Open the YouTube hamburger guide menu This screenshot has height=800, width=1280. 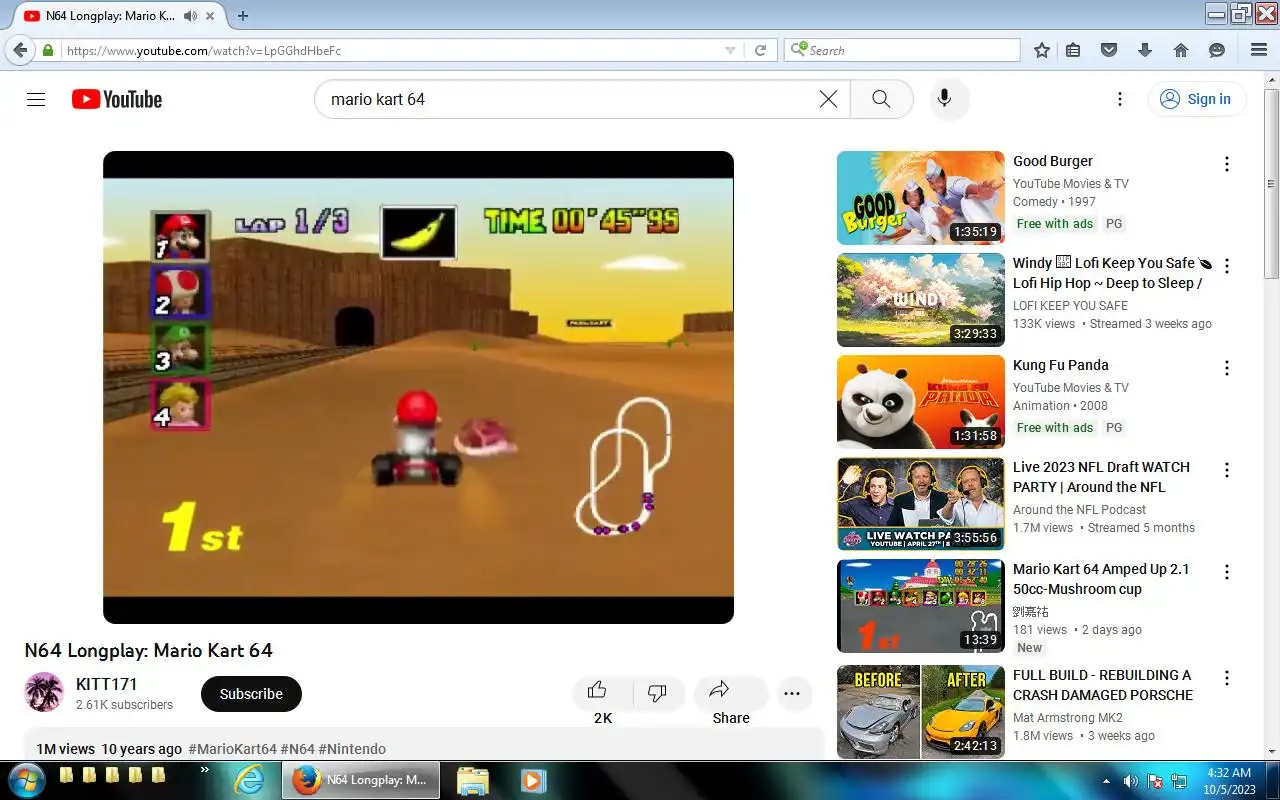pyautogui.click(x=36, y=99)
